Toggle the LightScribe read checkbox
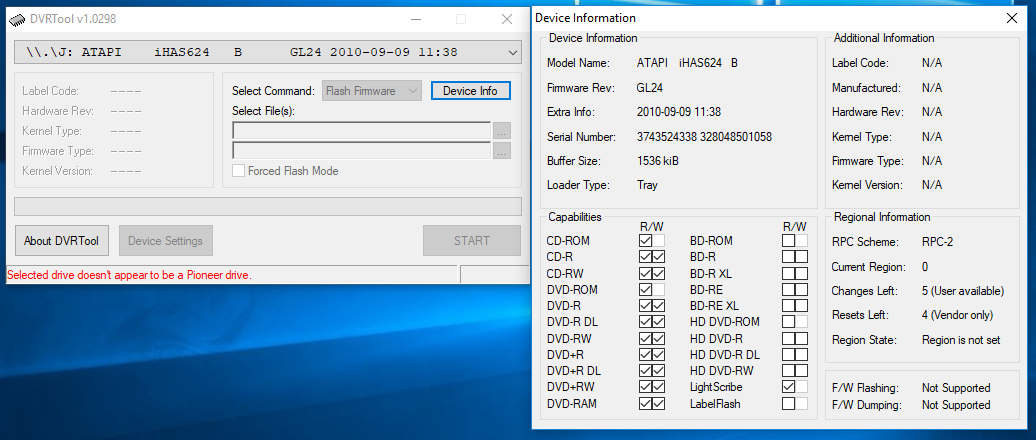Viewport: 1036px width, 440px height. point(788,387)
